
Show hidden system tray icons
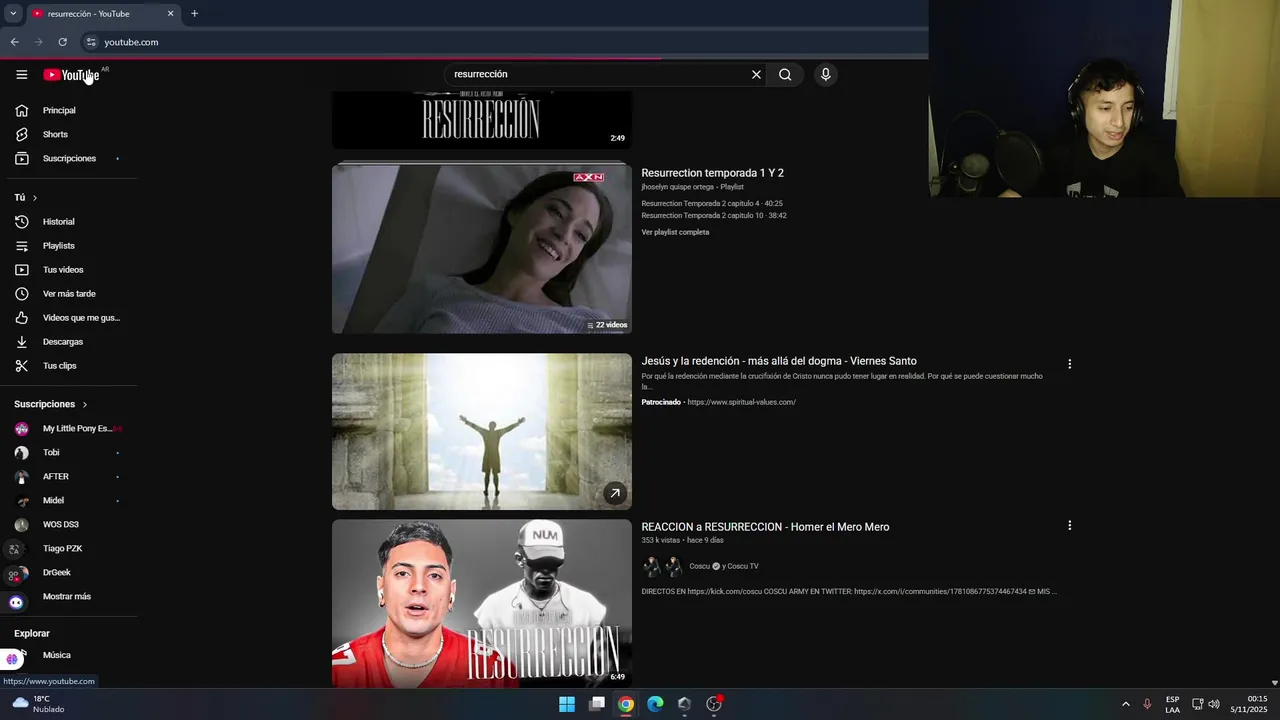point(1125,704)
